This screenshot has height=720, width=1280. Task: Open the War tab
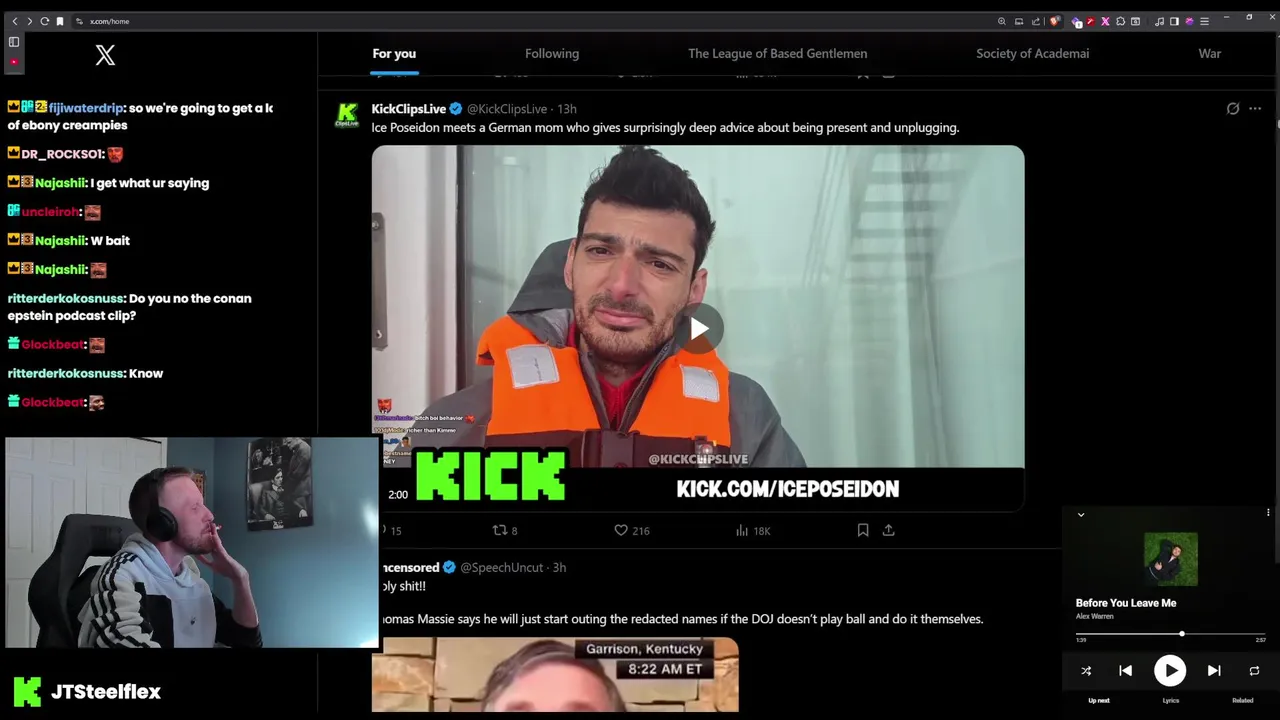pyautogui.click(x=1210, y=54)
